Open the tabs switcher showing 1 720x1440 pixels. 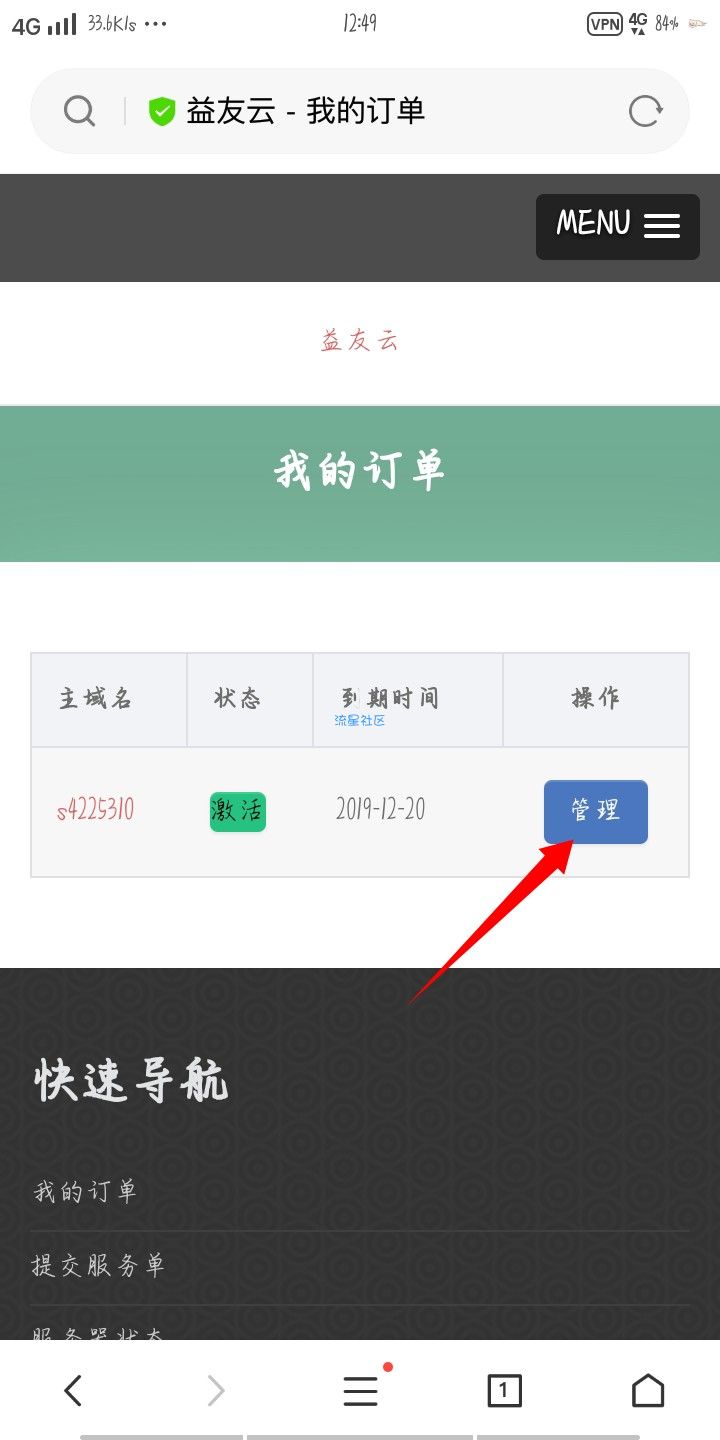point(504,1390)
